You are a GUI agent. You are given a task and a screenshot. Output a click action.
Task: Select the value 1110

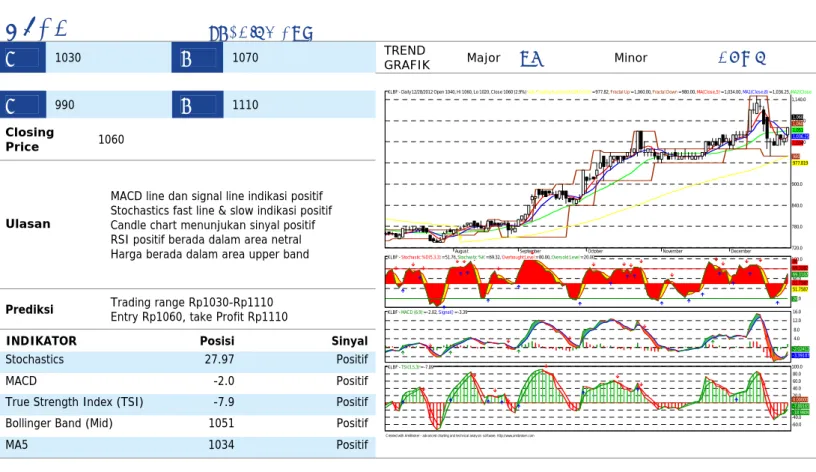245,105
